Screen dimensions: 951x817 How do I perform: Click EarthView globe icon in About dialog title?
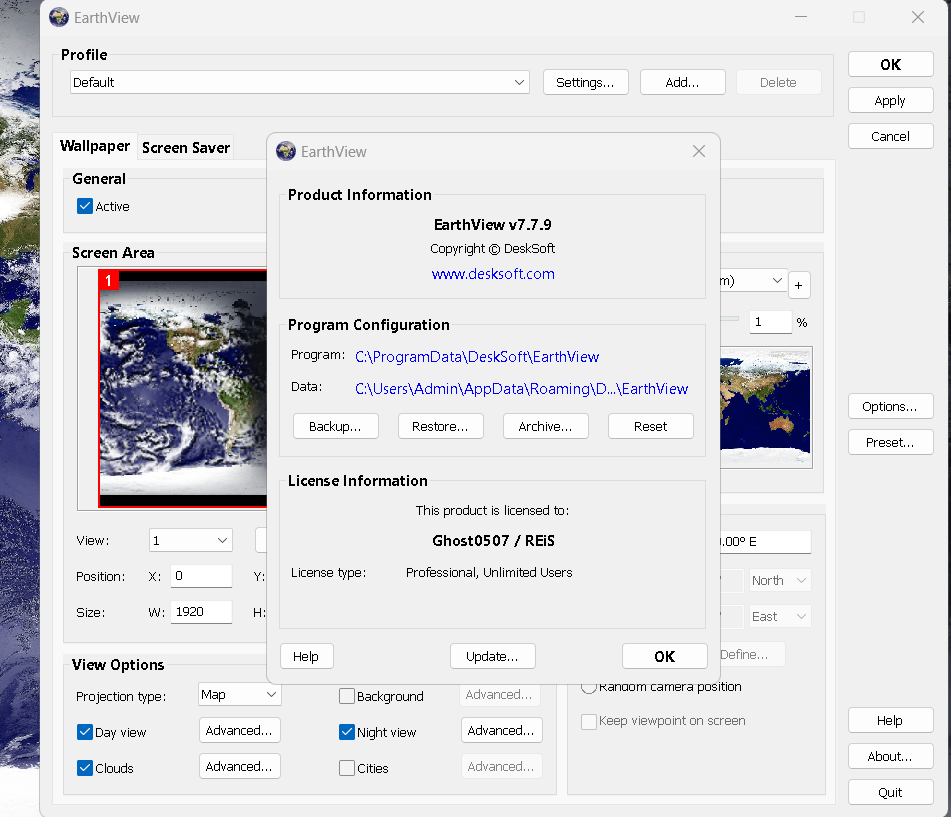click(x=286, y=151)
